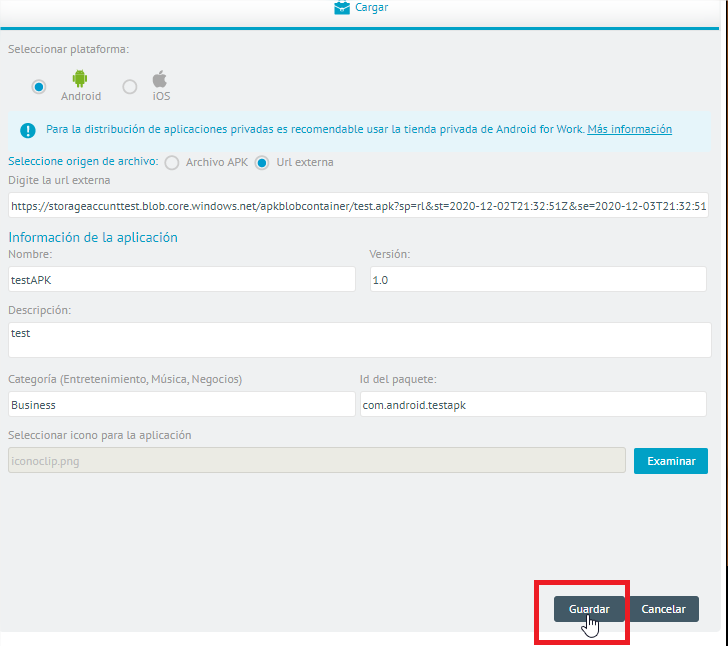The image size is (728, 646).
Task: Click the Descripción text area
Action: coord(360,340)
